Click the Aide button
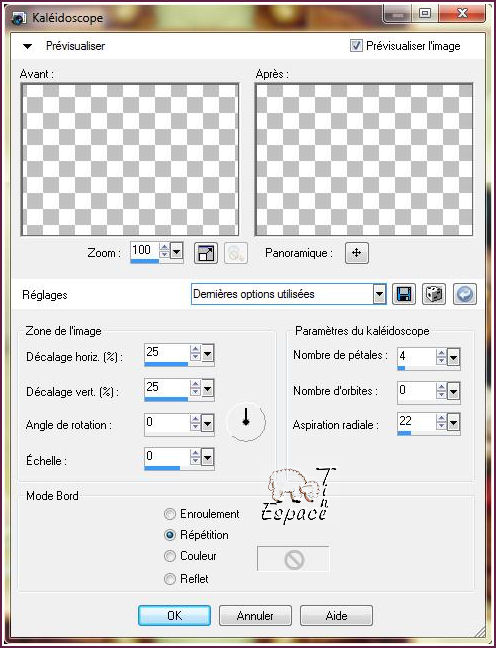Screen dimensions: 496x648 [336, 616]
